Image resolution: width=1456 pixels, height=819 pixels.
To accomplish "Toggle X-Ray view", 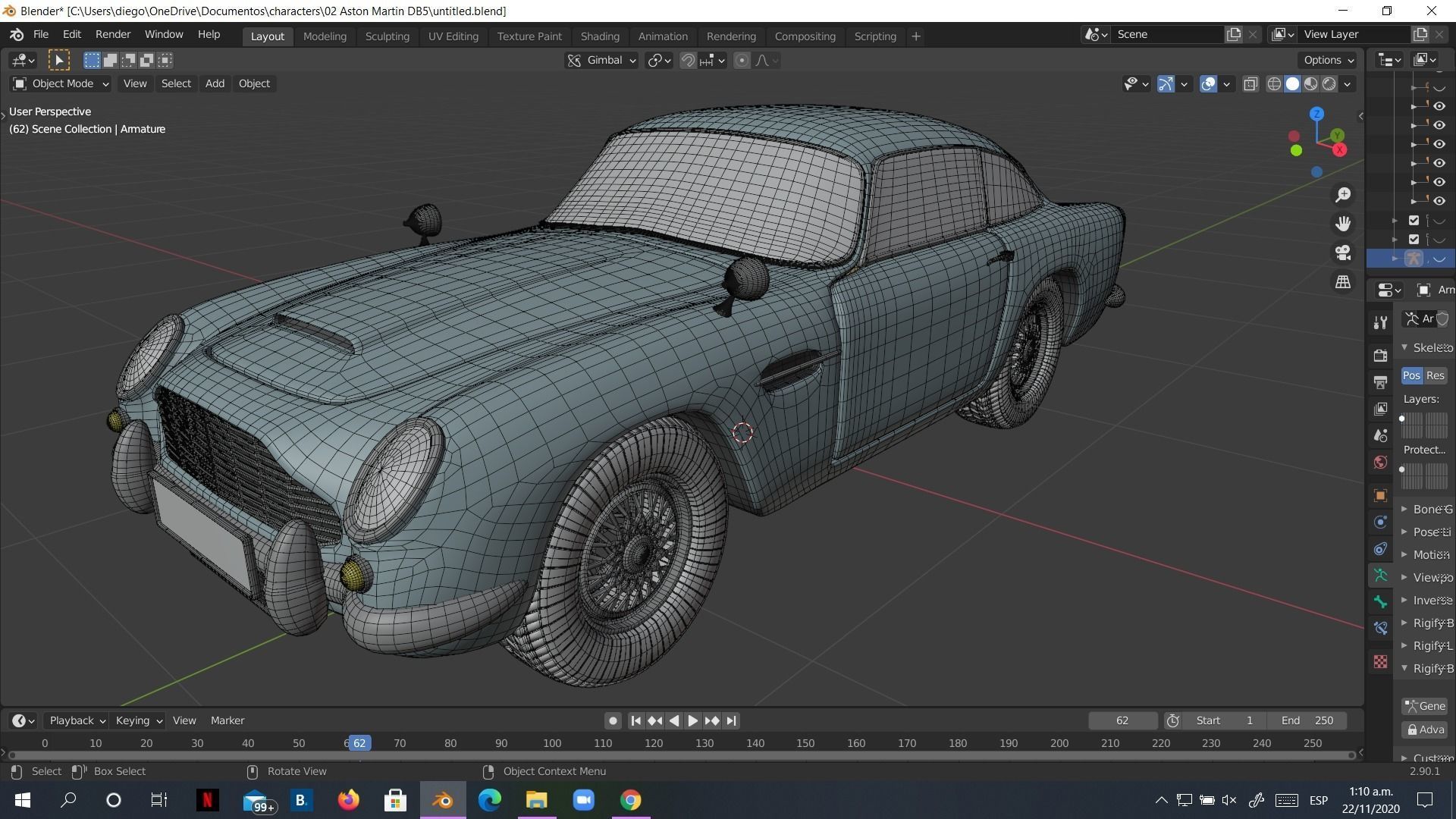I will [1250, 84].
